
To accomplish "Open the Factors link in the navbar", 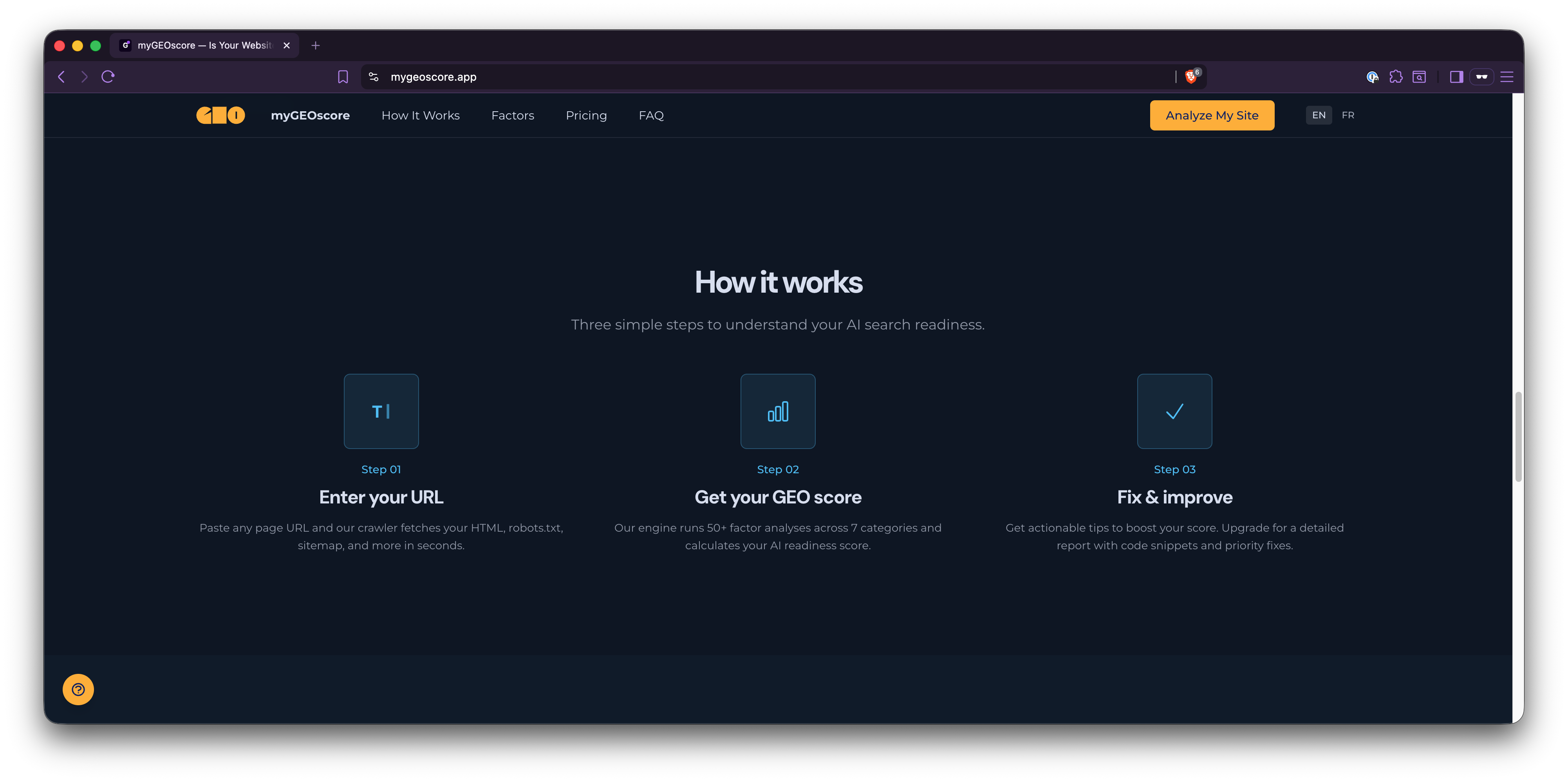I will pyautogui.click(x=513, y=115).
